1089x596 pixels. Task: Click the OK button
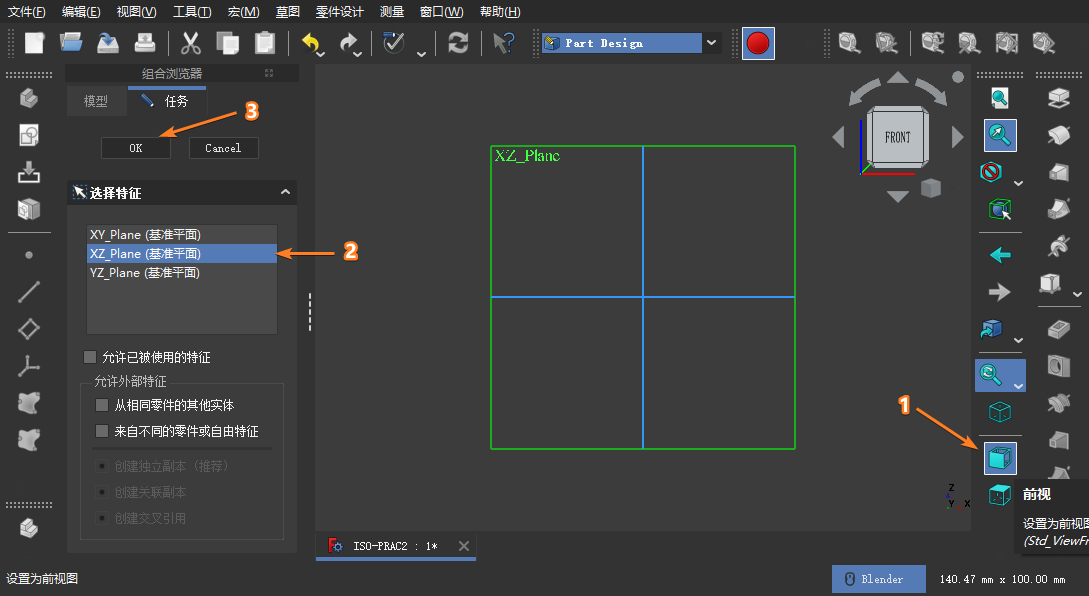[135, 148]
